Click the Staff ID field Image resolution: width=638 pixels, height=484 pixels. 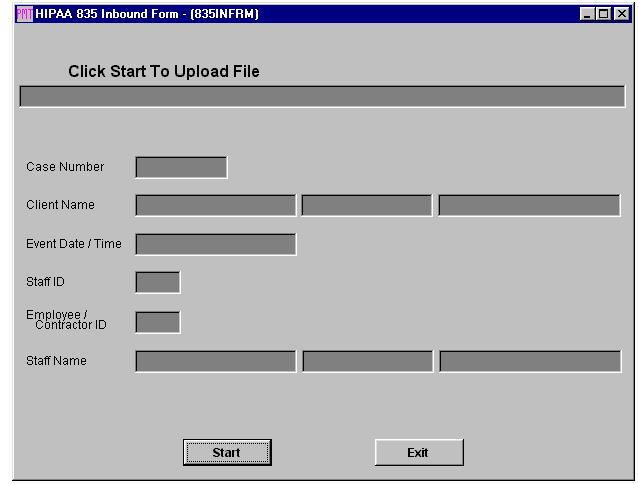coord(157,282)
